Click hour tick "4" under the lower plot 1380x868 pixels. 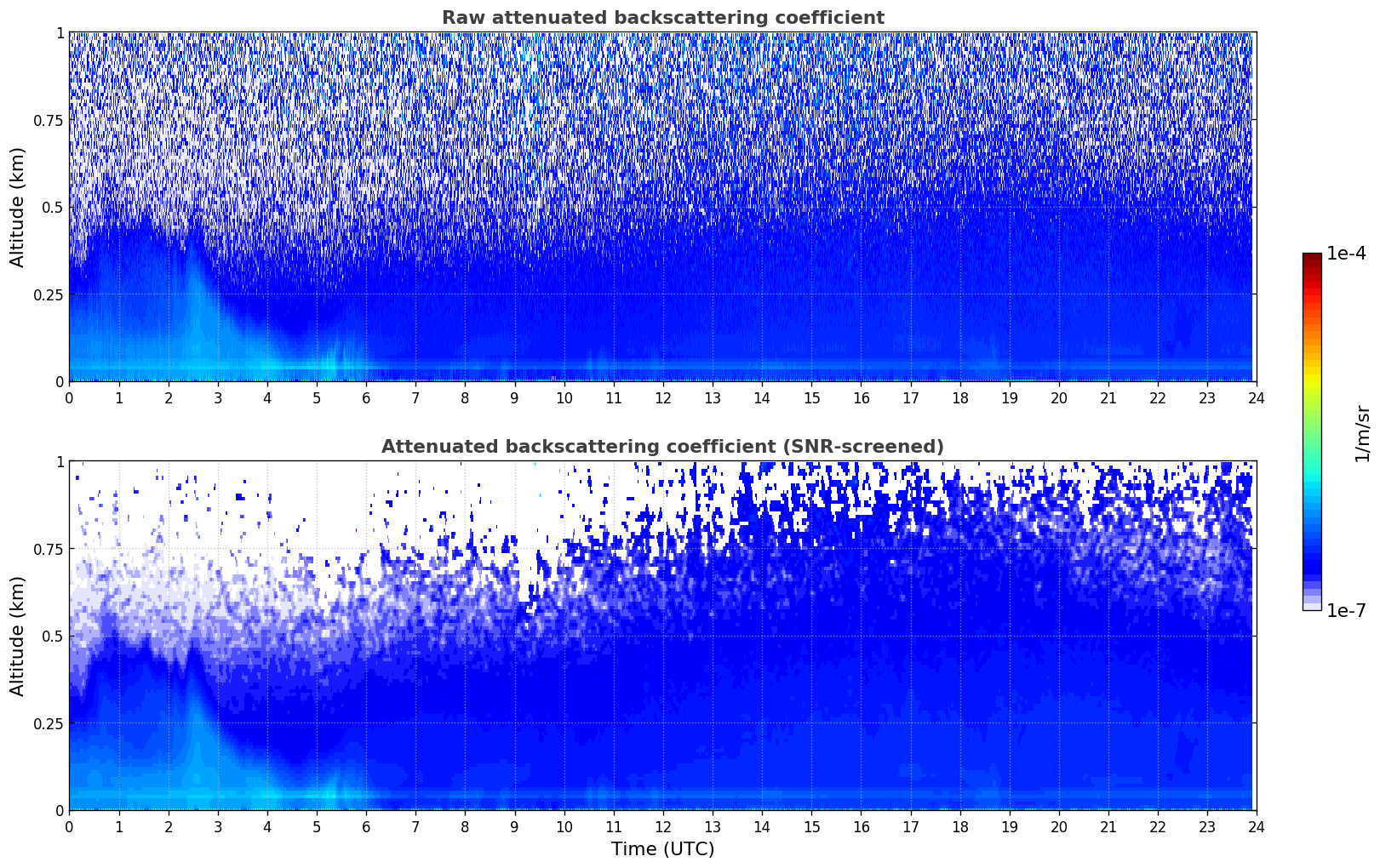[267, 826]
